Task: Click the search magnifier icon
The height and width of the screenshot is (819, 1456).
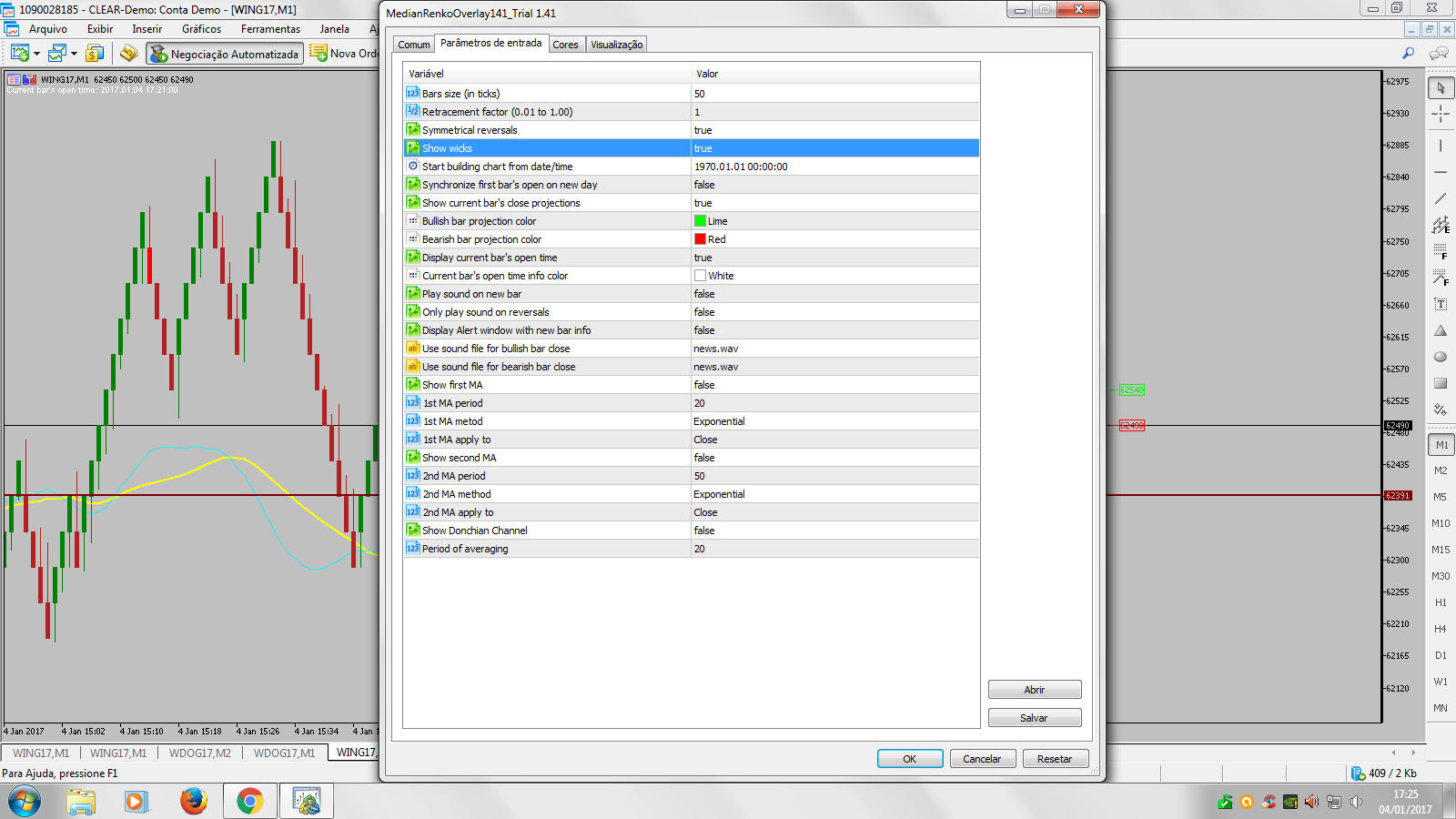Action: [x=1409, y=54]
